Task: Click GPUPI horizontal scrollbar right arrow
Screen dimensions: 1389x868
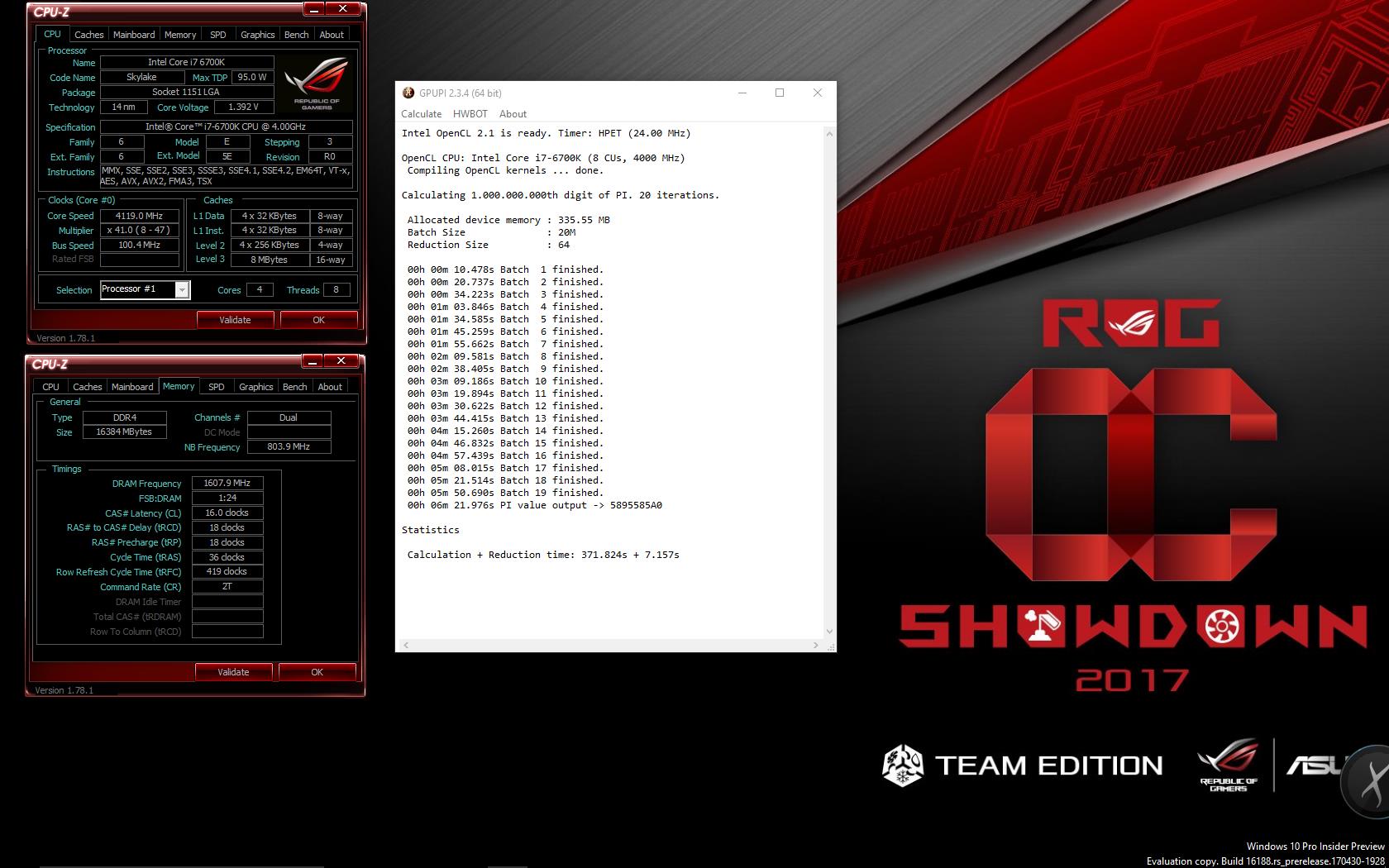Action: pyautogui.click(x=816, y=645)
